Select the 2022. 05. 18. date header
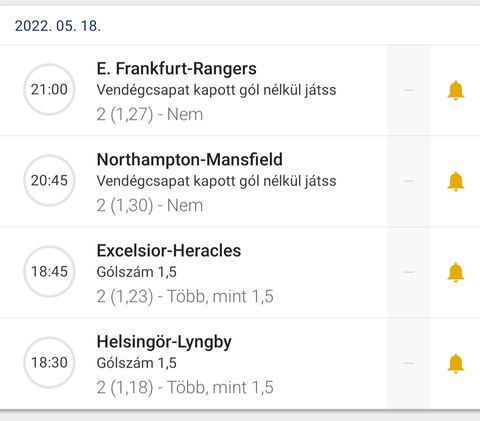480x421 pixels. [58, 26]
